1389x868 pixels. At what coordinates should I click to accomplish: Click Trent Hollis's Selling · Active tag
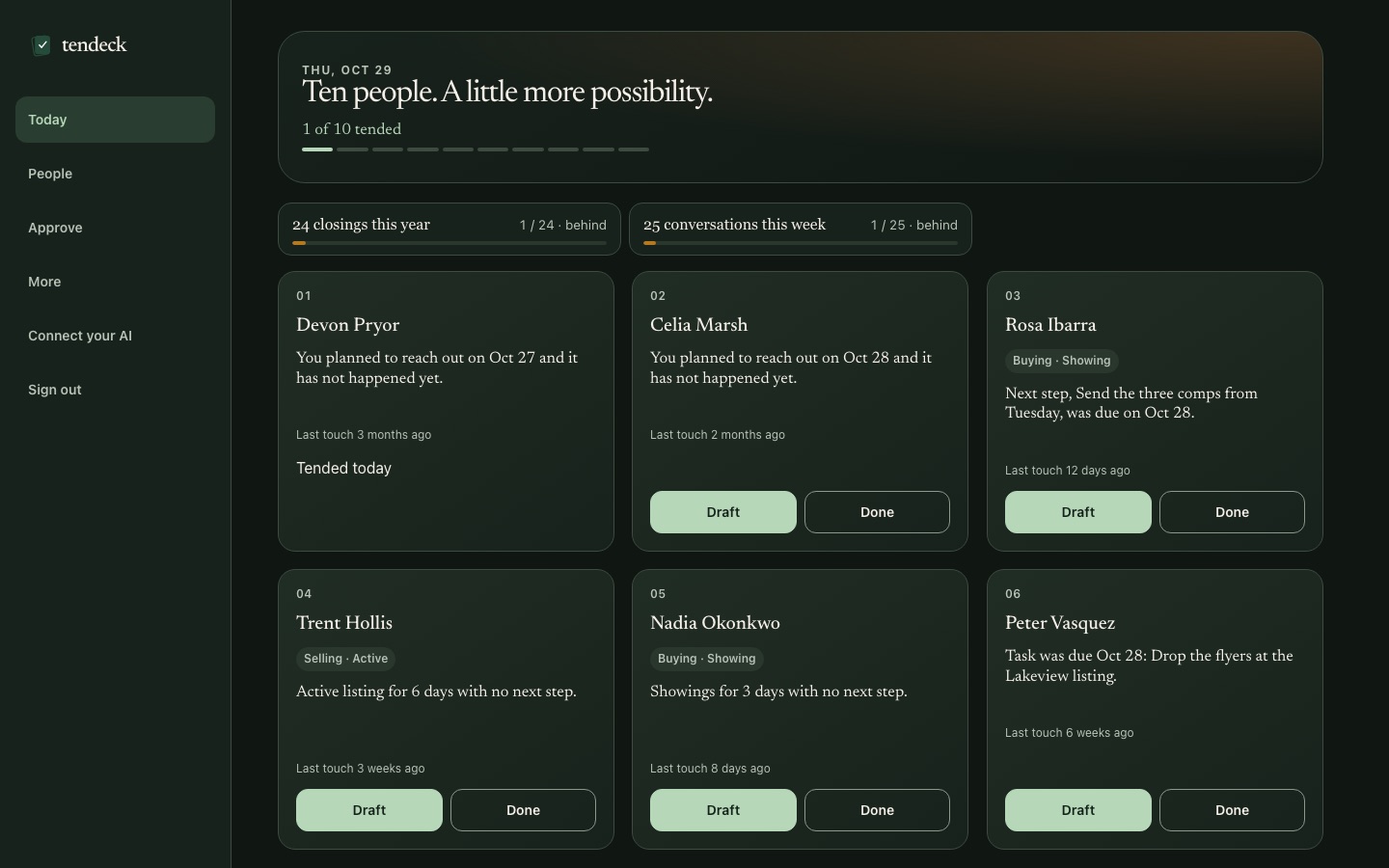click(x=345, y=659)
